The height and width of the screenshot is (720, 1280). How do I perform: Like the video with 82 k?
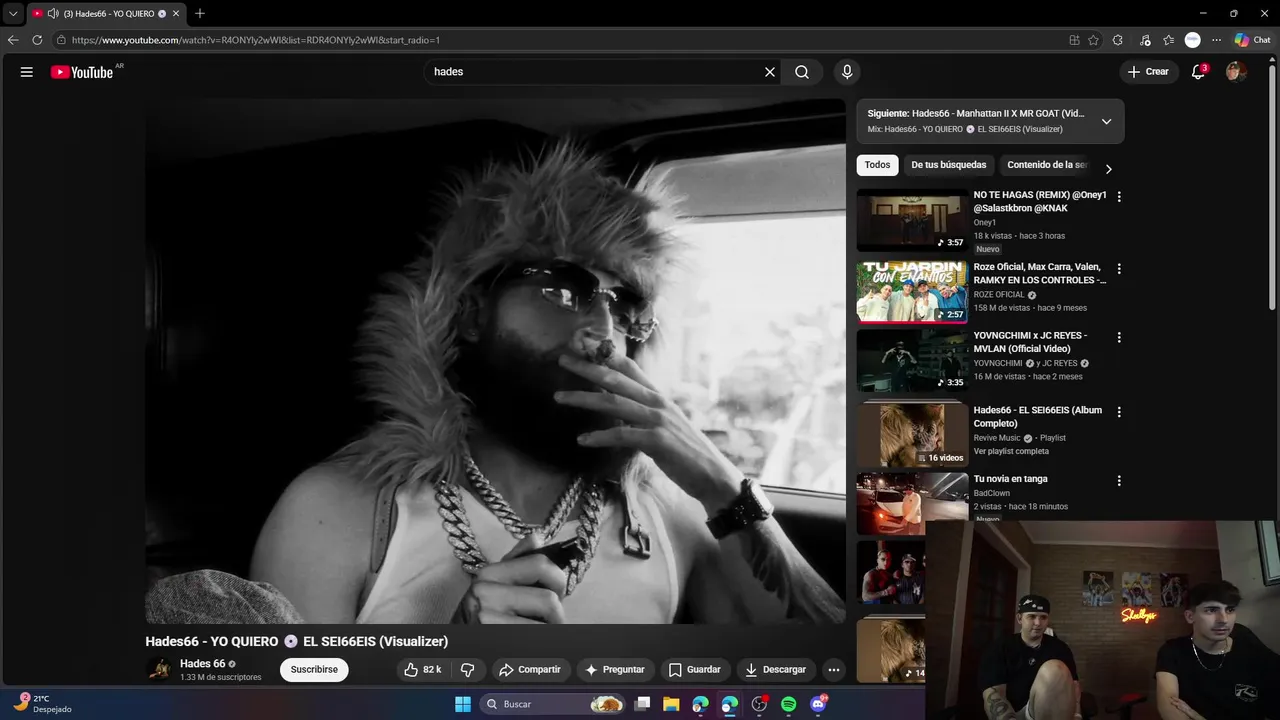[x=423, y=670]
